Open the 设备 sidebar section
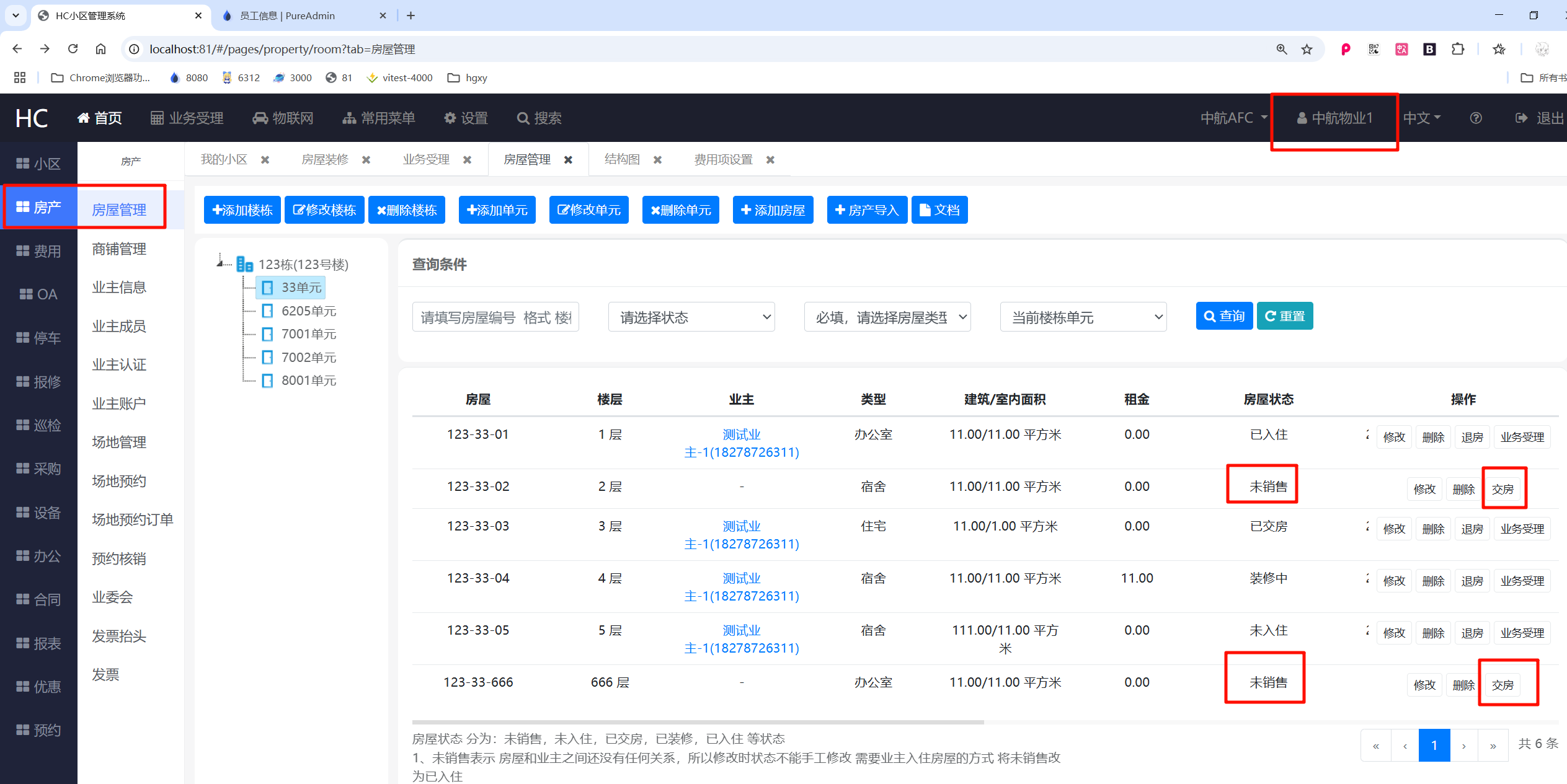Screen dimensions: 1567x784 point(38,513)
